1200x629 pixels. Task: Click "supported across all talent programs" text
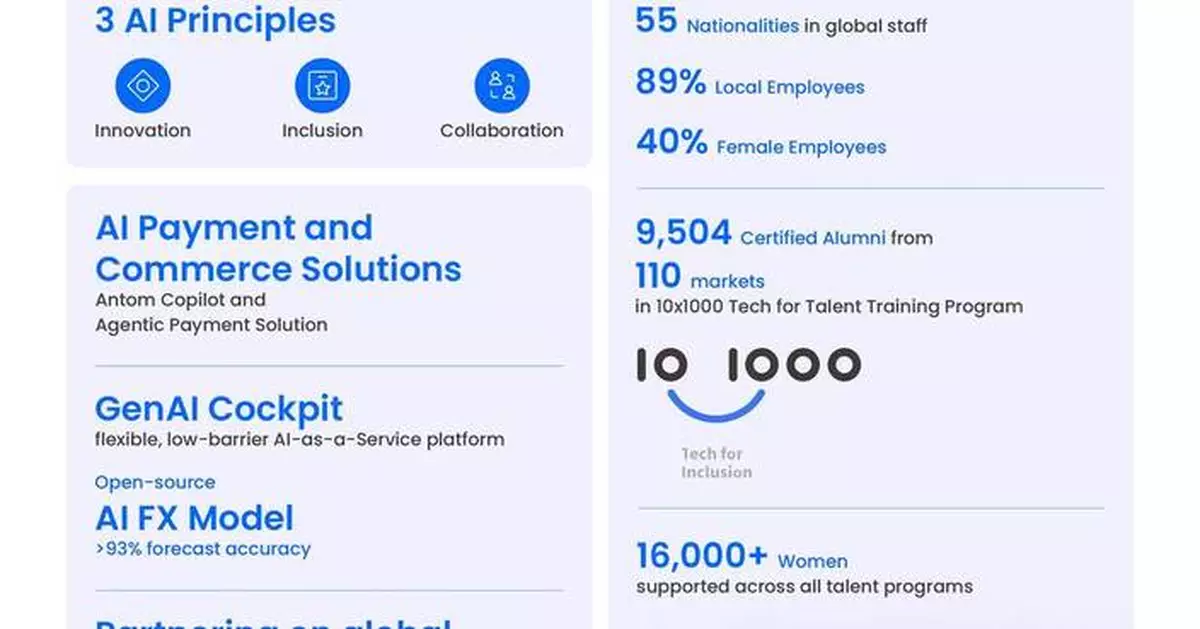point(804,587)
